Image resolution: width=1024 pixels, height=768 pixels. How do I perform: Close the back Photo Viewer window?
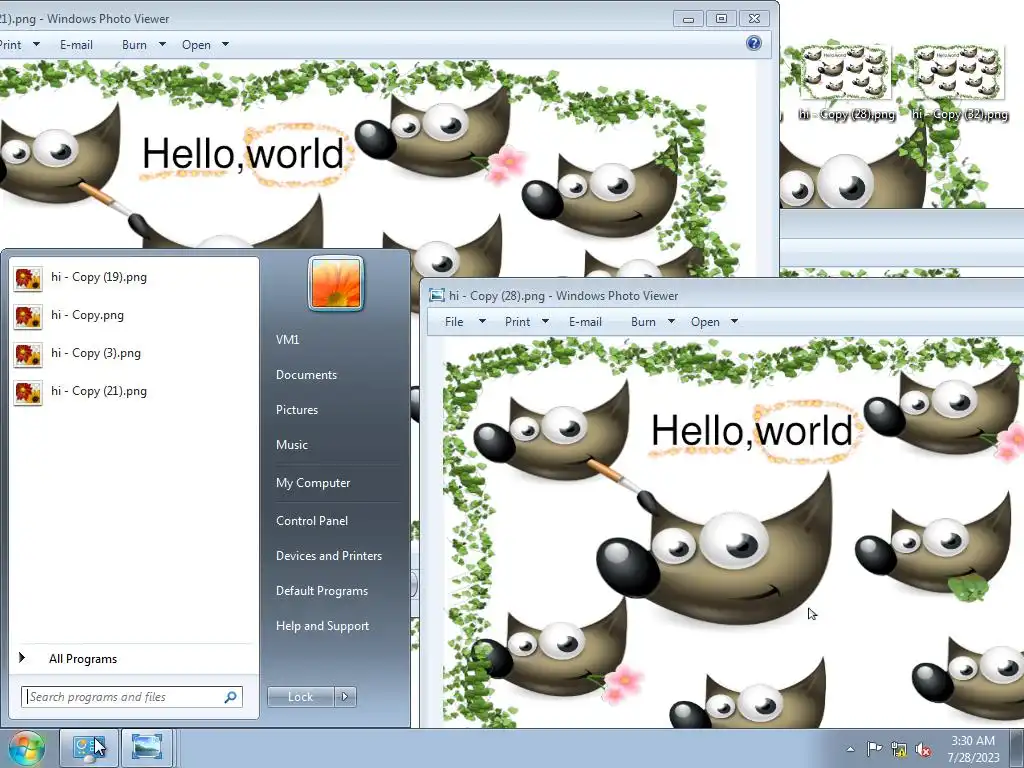754,18
